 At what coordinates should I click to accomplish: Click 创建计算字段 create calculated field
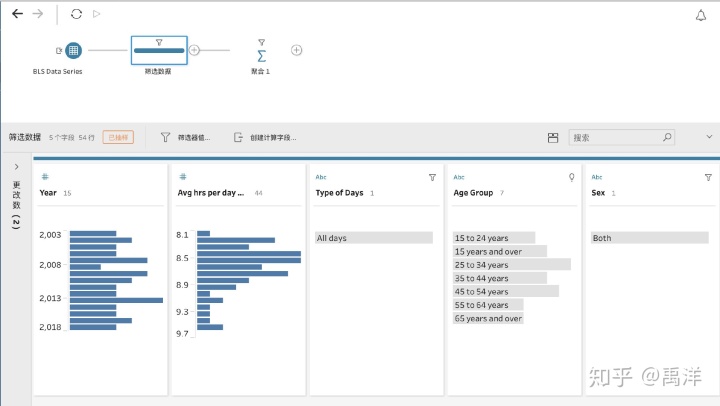(265, 137)
